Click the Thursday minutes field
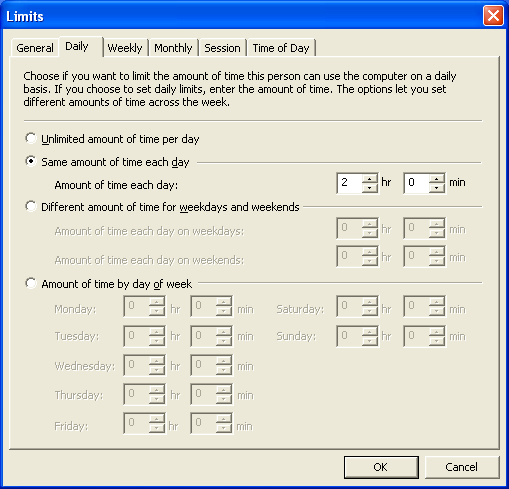This screenshot has height=489, width=509. pyautogui.click(x=203, y=394)
